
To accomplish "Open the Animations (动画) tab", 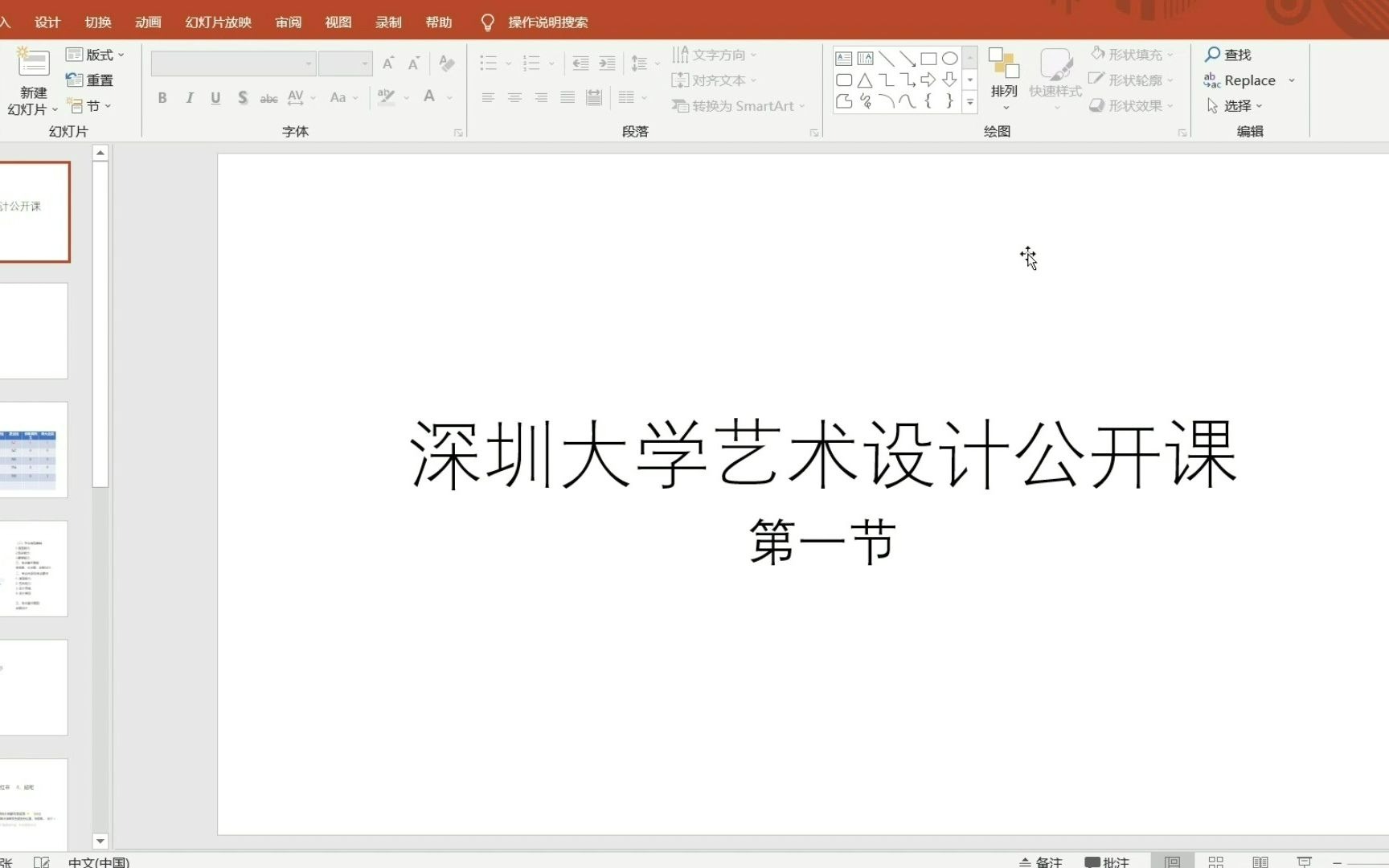I will (x=148, y=23).
